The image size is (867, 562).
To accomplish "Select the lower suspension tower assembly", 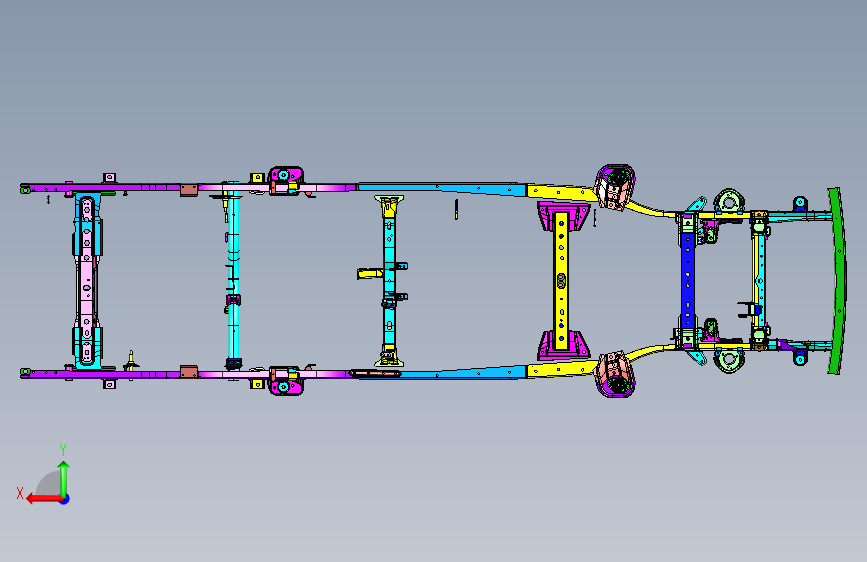I will (614, 374).
